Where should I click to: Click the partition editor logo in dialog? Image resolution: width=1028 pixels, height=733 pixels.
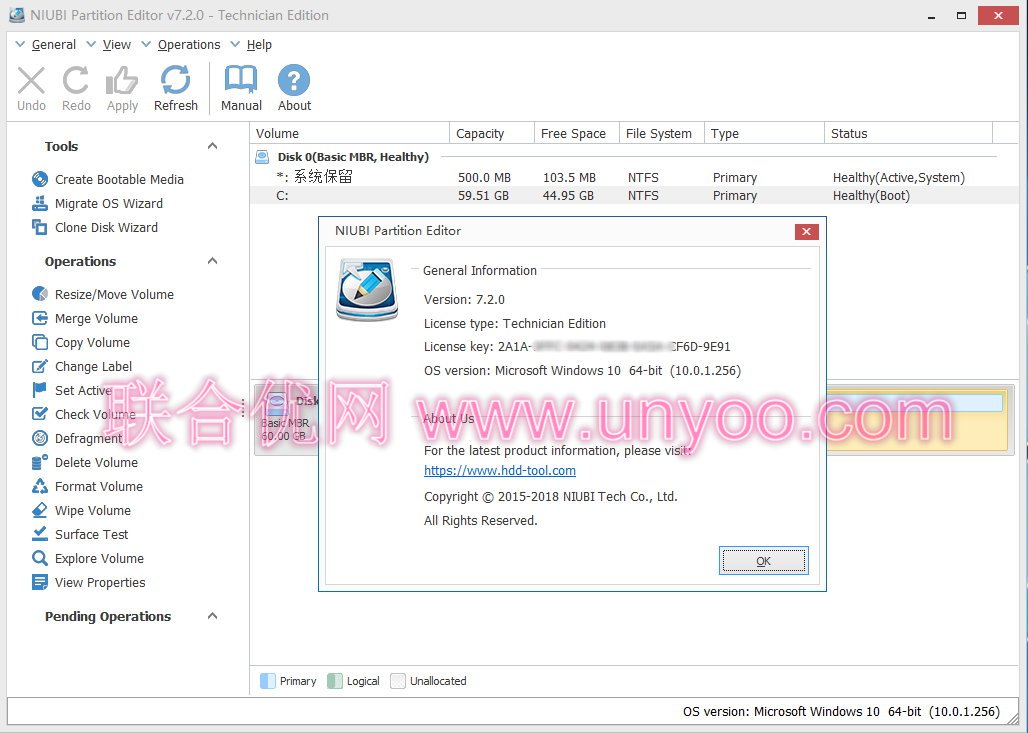tap(367, 289)
